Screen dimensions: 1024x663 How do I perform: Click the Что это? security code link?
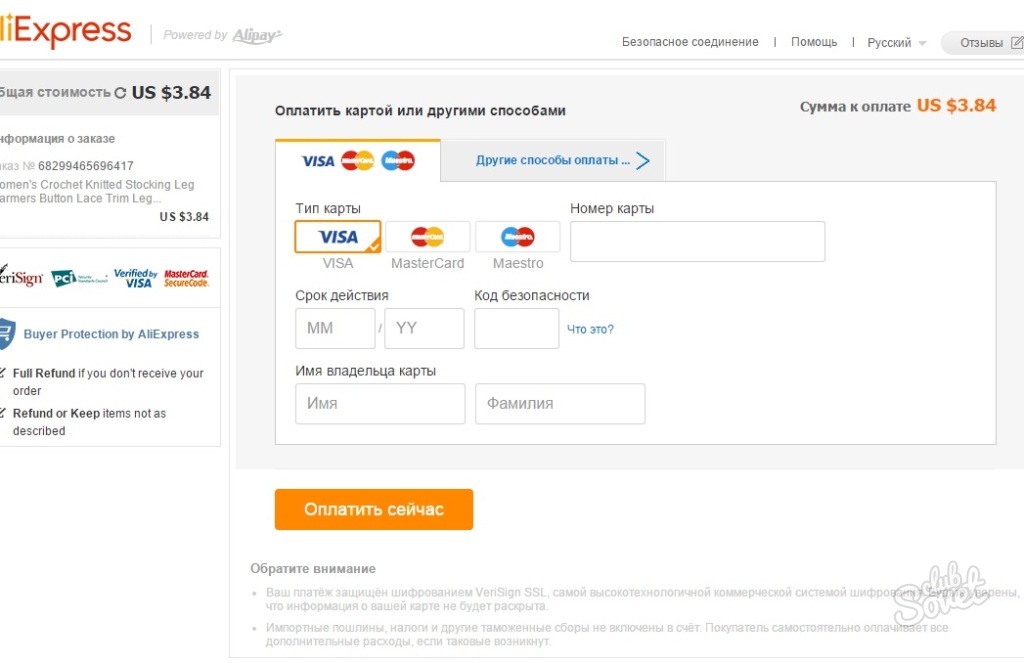[590, 329]
